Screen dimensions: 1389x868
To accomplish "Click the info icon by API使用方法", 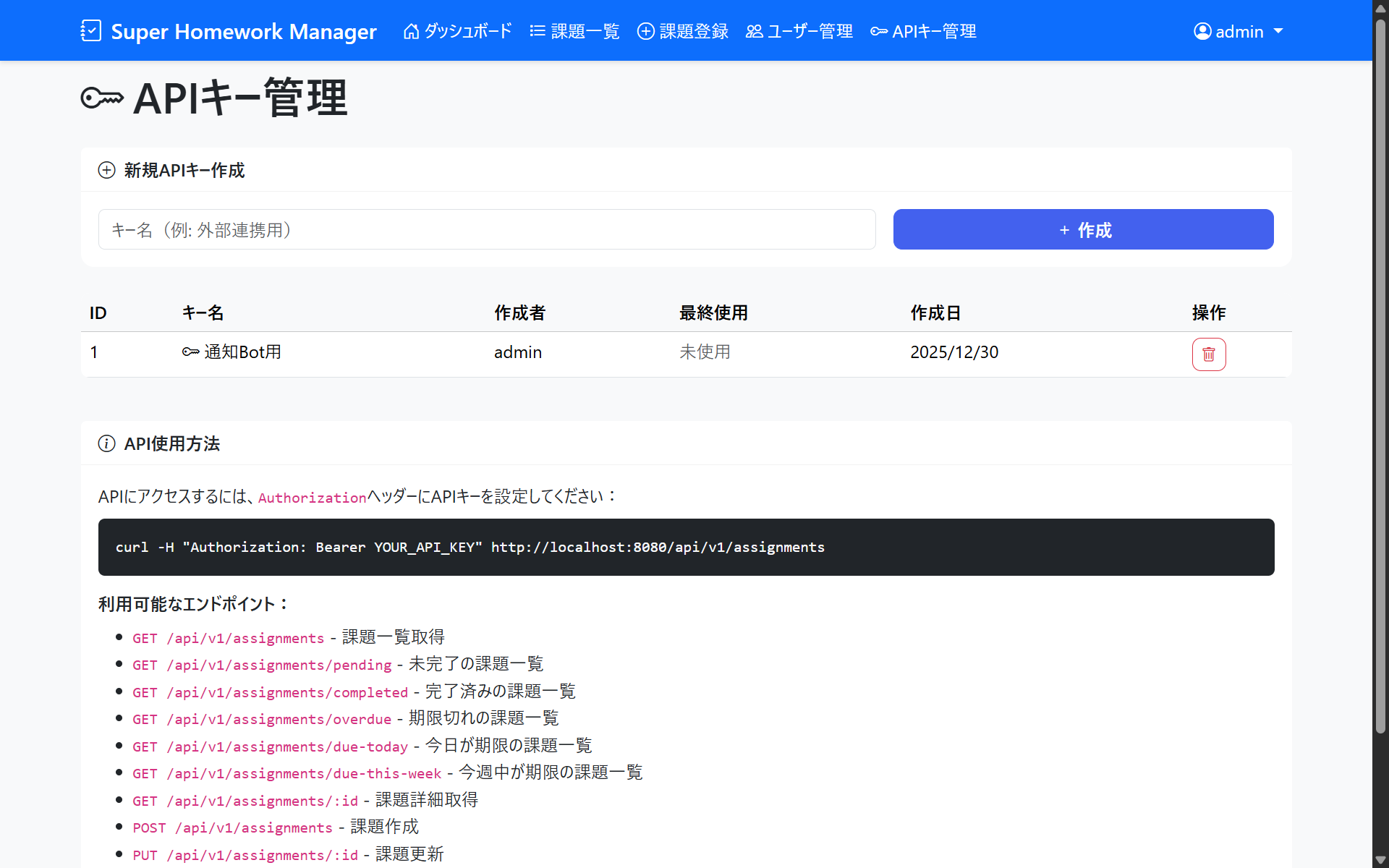I will [106, 443].
